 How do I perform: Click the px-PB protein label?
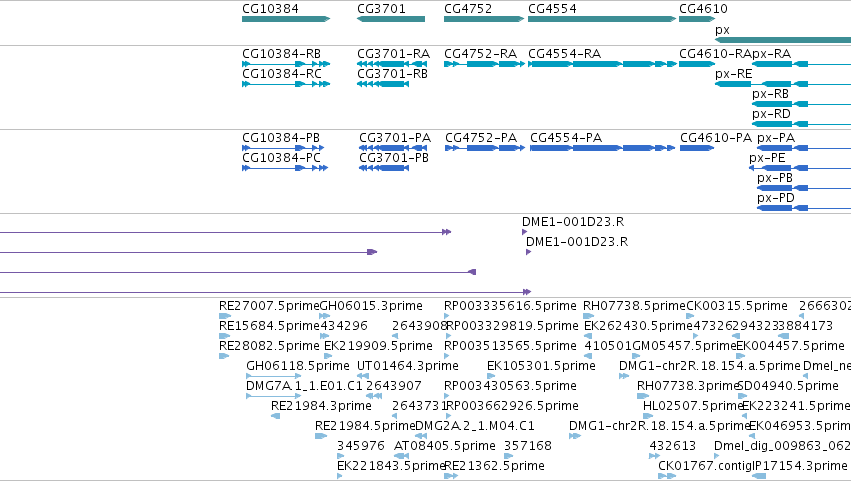(x=775, y=178)
